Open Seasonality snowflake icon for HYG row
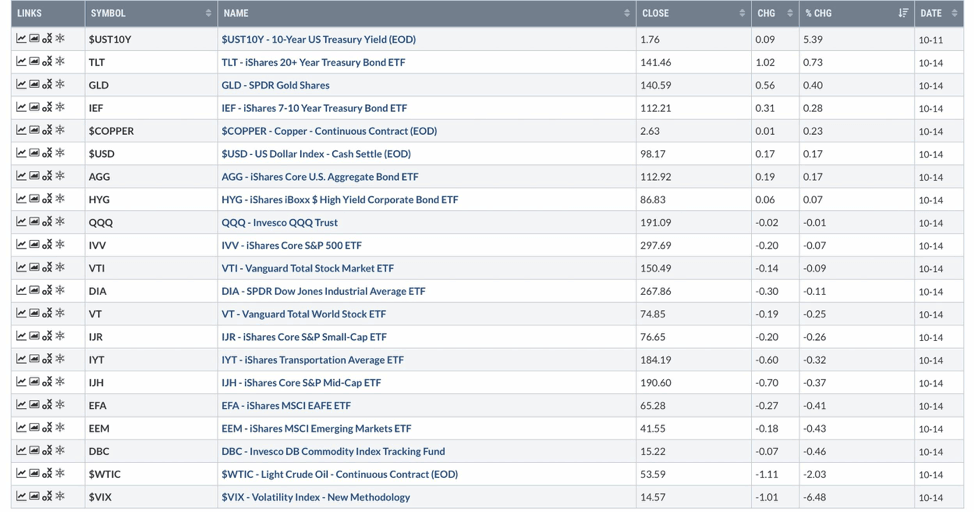This screenshot has height=512, width=974. coord(60,199)
